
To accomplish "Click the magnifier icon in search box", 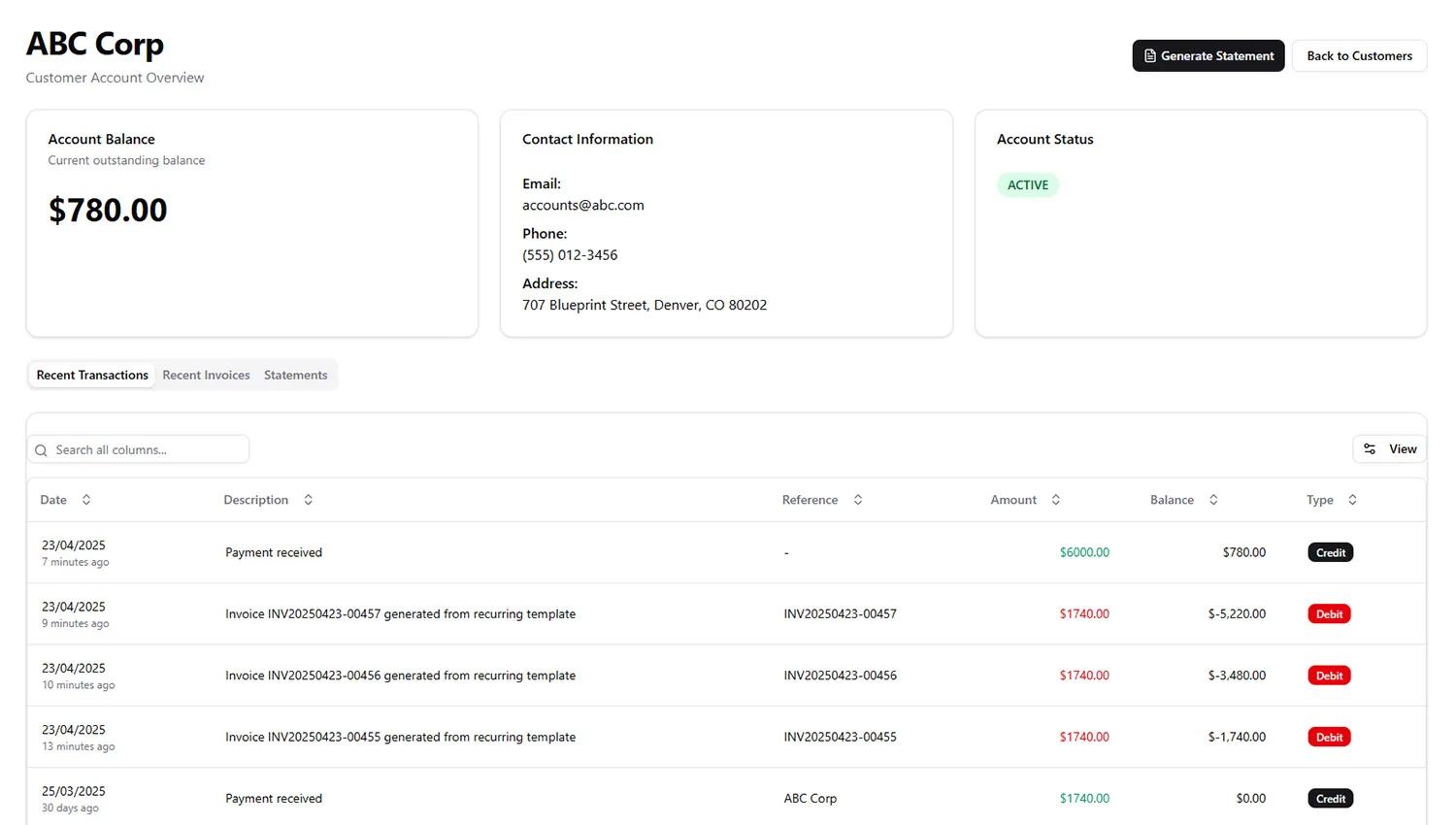I will pos(41,450).
